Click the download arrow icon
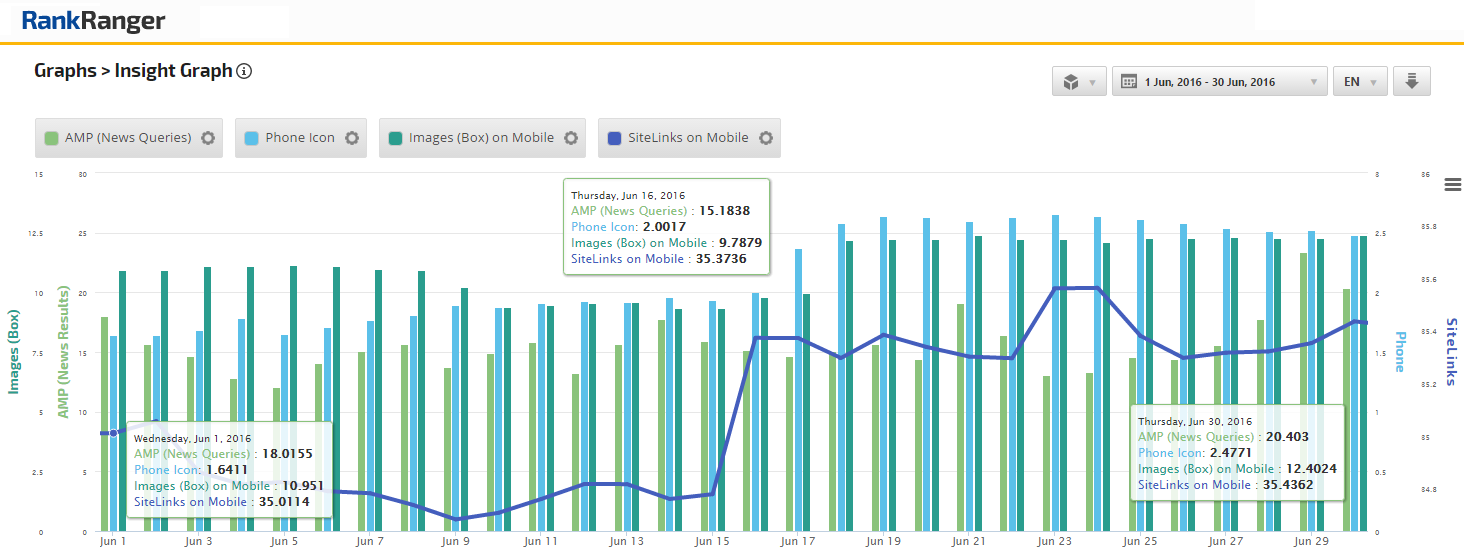The image size is (1464, 549). pos(1412,82)
